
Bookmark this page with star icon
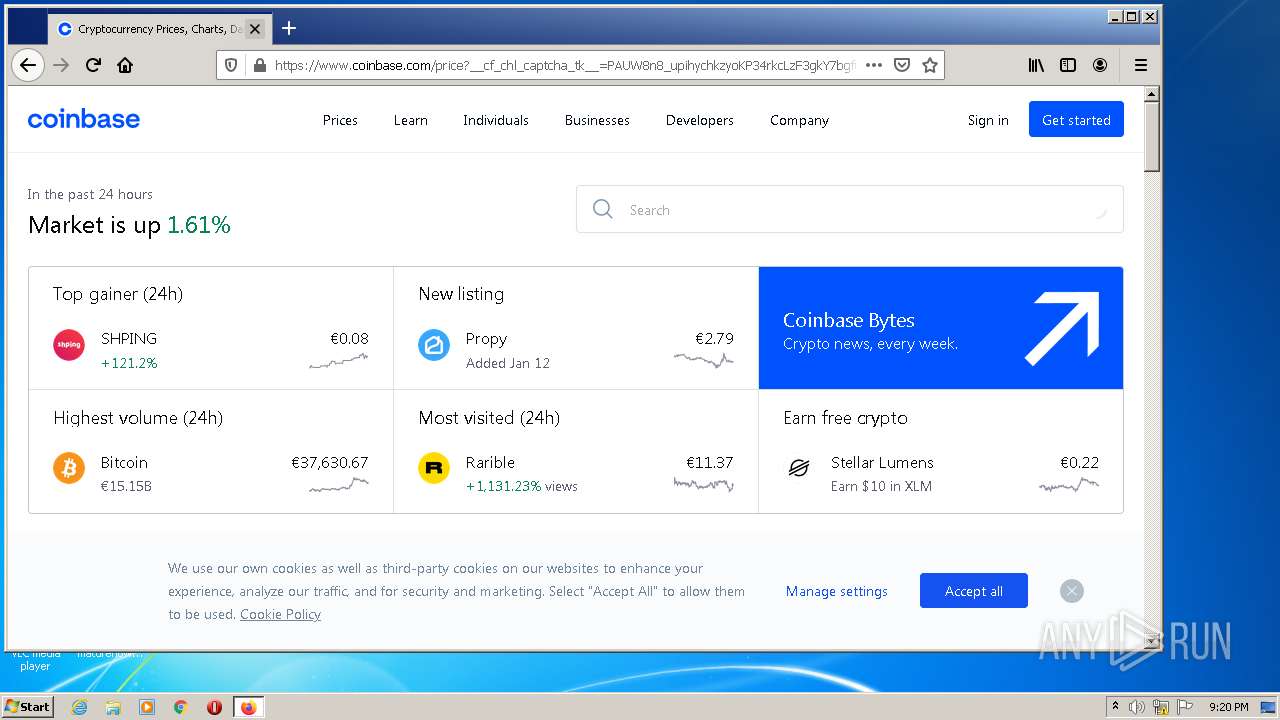coord(930,65)
